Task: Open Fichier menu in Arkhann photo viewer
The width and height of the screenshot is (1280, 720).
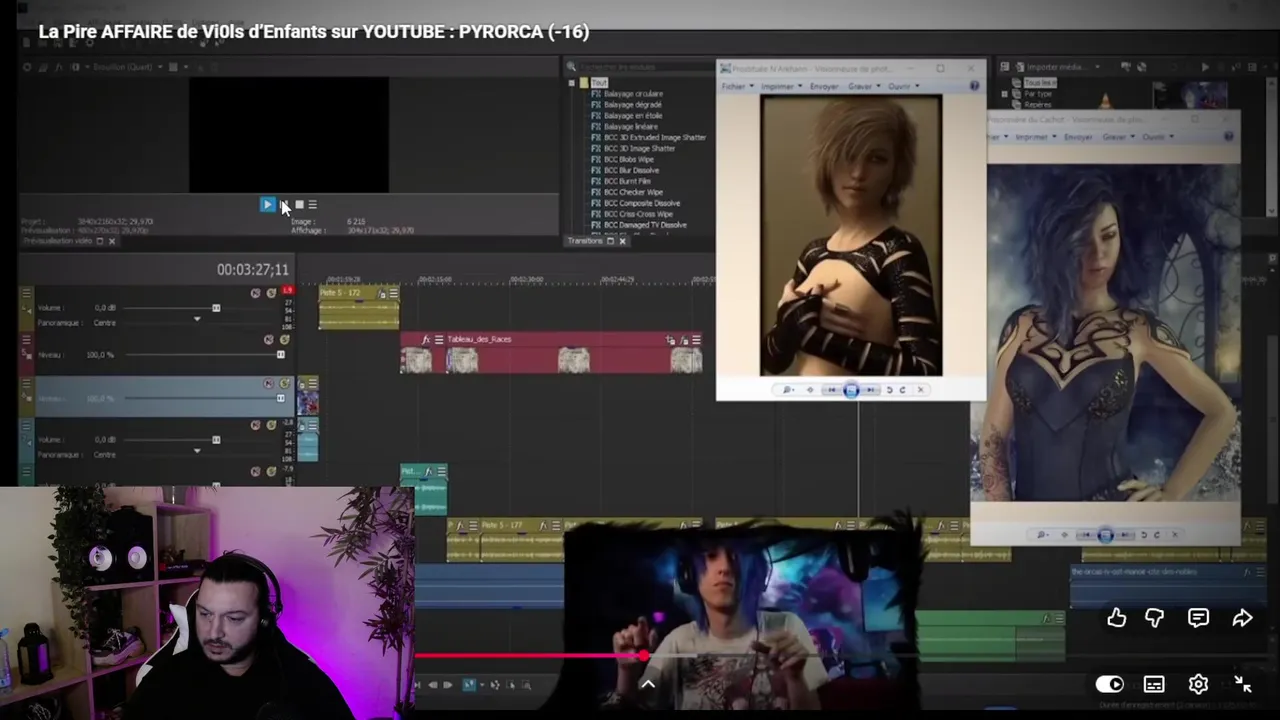Action: tap(736, 86)
